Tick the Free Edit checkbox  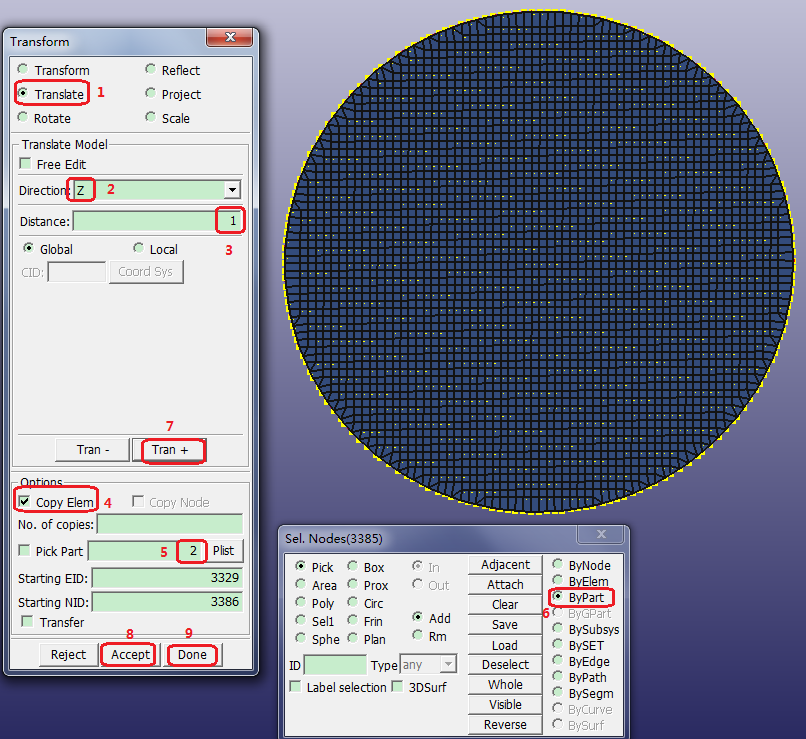coord(25,164)
